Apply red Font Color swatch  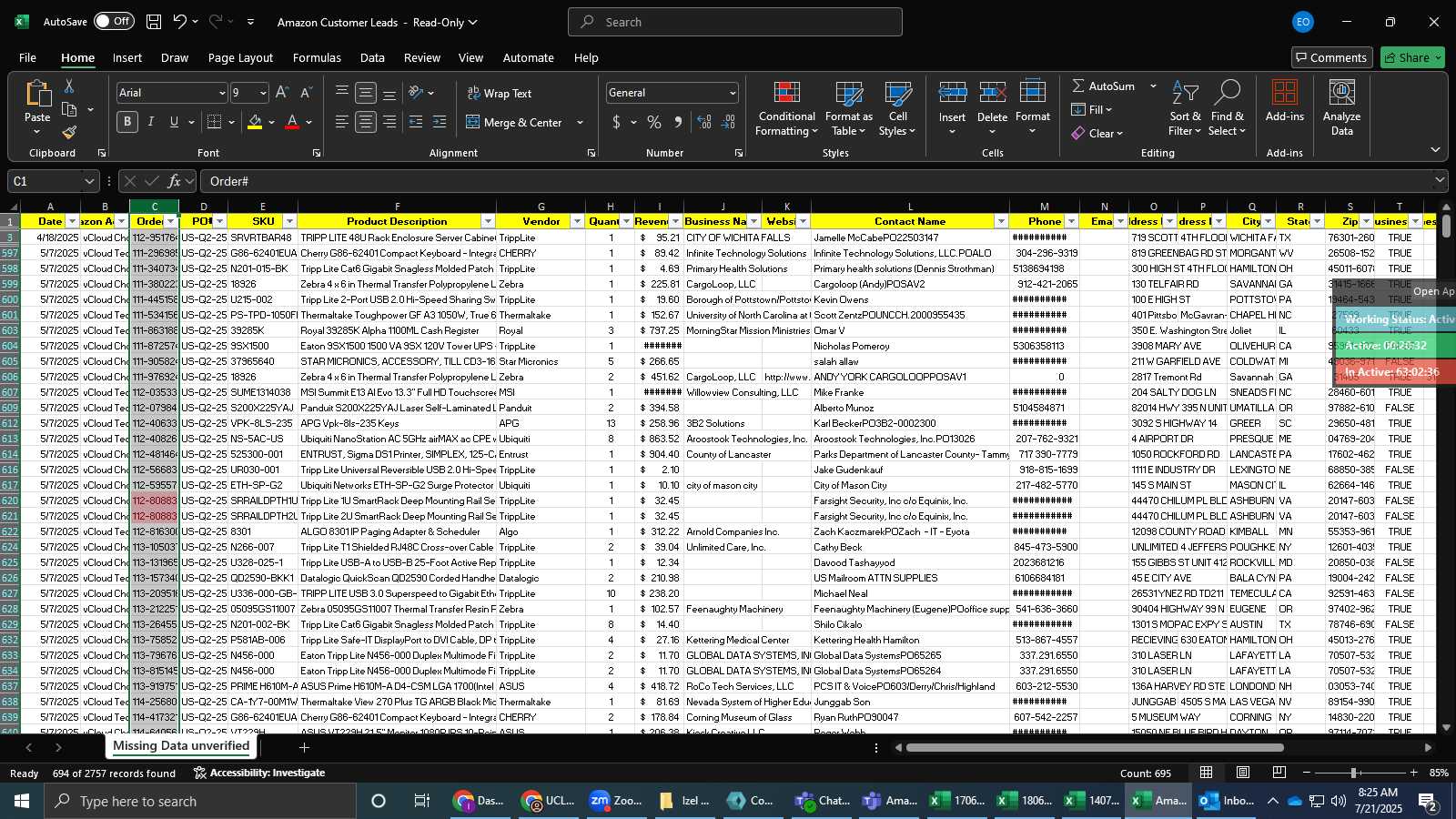[x=292, y=122]
